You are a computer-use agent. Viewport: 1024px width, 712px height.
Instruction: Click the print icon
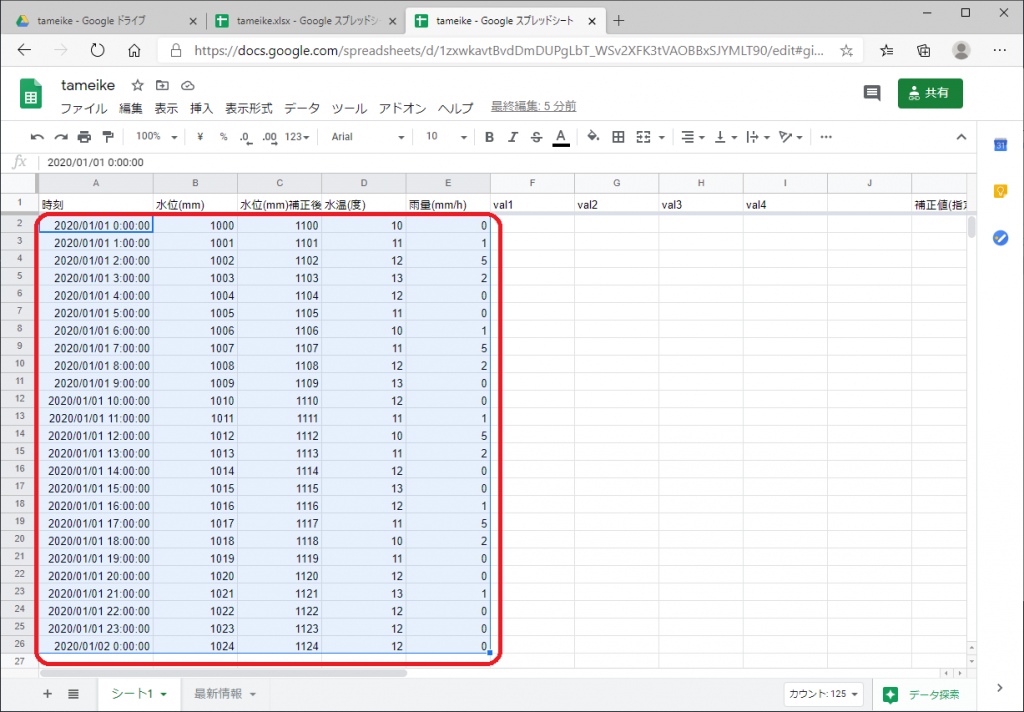(84, 137)
